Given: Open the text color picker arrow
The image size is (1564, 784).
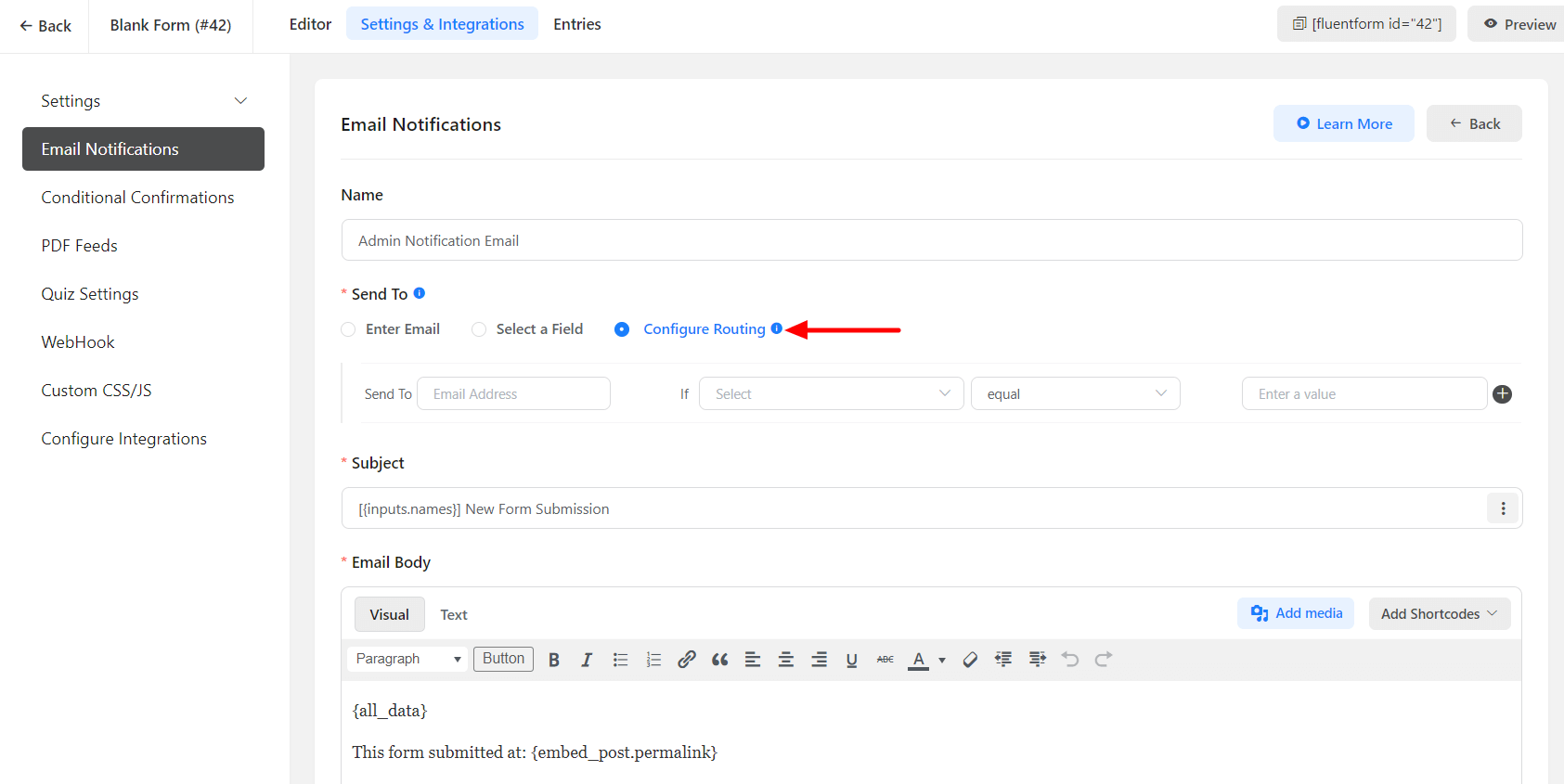Looking at the screenshot, I should [x=942, y=661].
